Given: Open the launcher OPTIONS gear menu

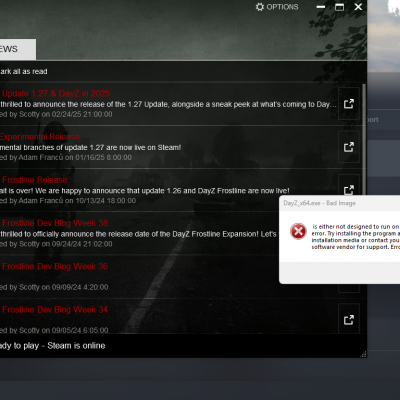Looking at the screenshot, I should coord(277,7).
